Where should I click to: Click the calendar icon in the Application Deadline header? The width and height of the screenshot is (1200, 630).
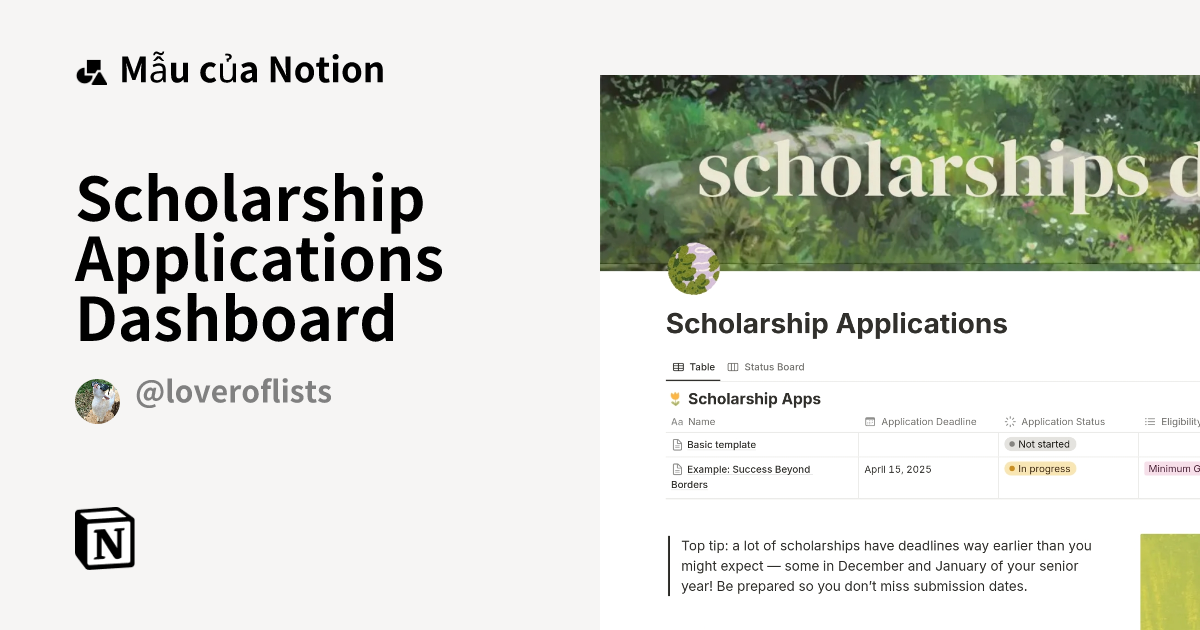pos(871,421)
